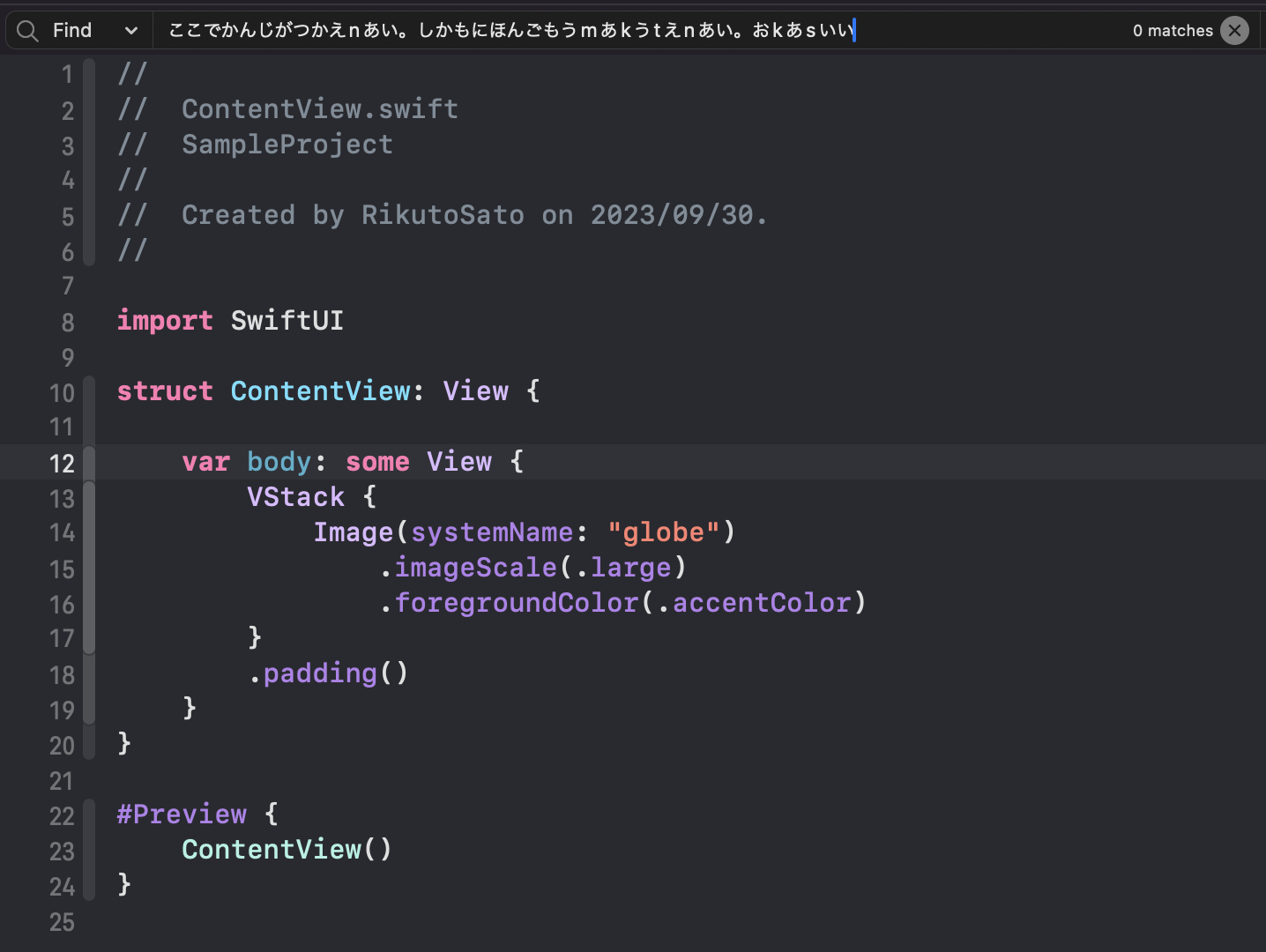Click the magnifying glass search icon
This screenshot has width=1266, height=952.
(x=26, y=29)
